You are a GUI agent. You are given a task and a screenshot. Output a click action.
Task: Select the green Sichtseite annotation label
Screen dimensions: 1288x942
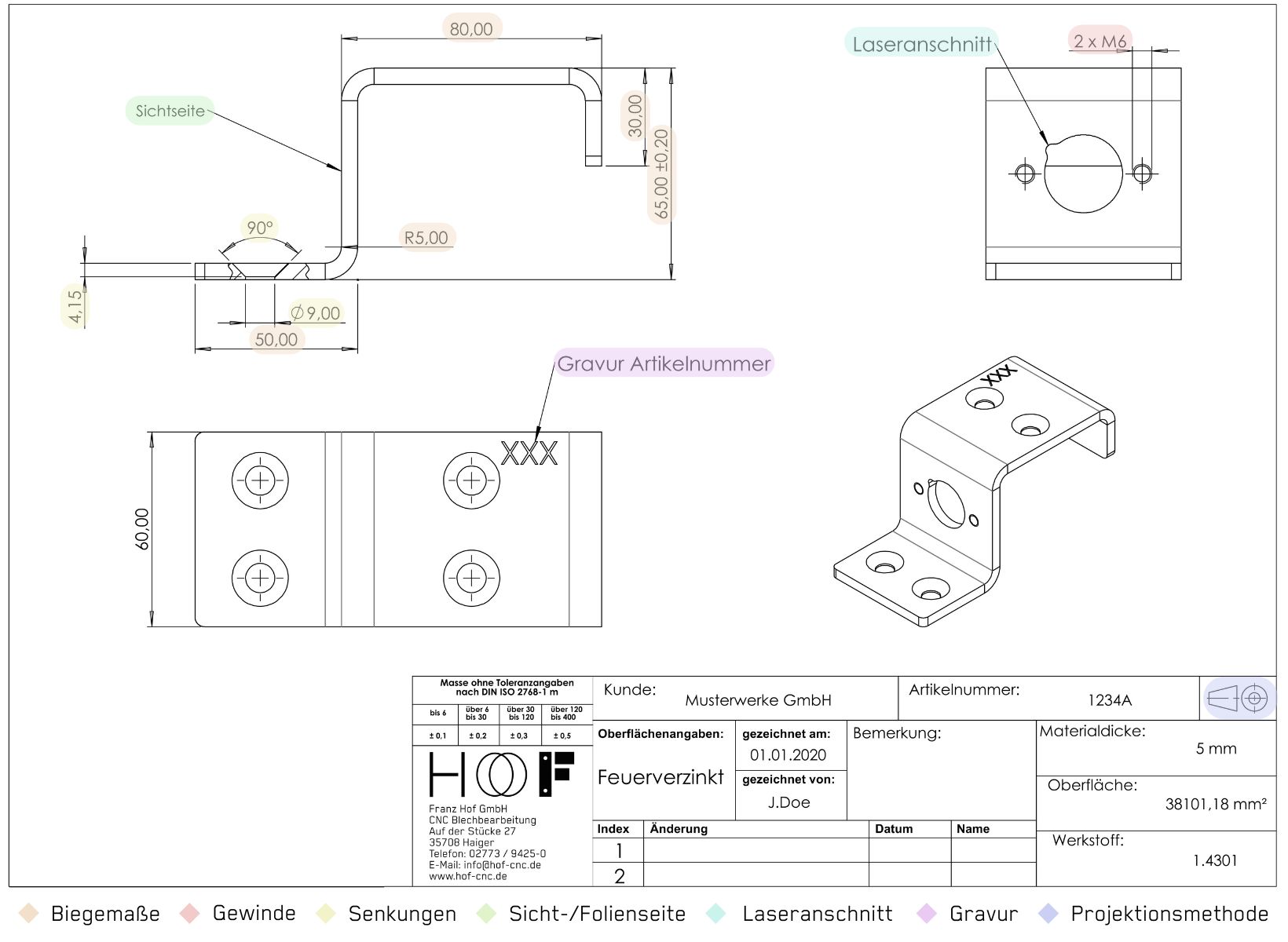[x=170, y=111]
